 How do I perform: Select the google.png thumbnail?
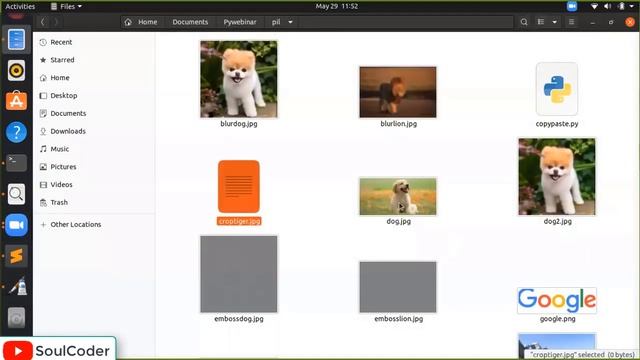click(x=557, y=300)
